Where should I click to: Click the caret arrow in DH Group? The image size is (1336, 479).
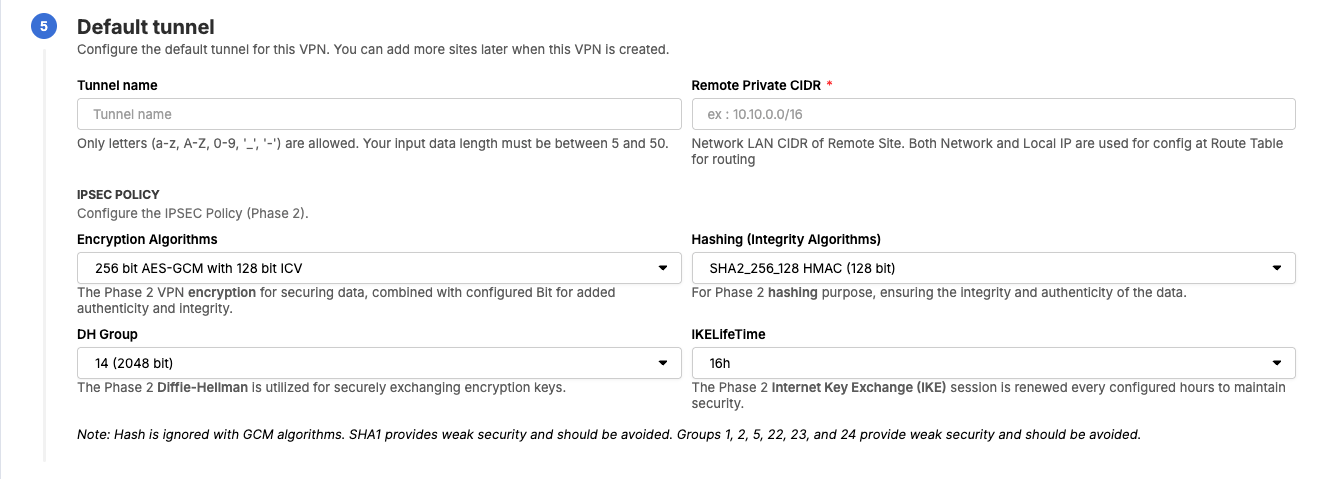(663, 363)
